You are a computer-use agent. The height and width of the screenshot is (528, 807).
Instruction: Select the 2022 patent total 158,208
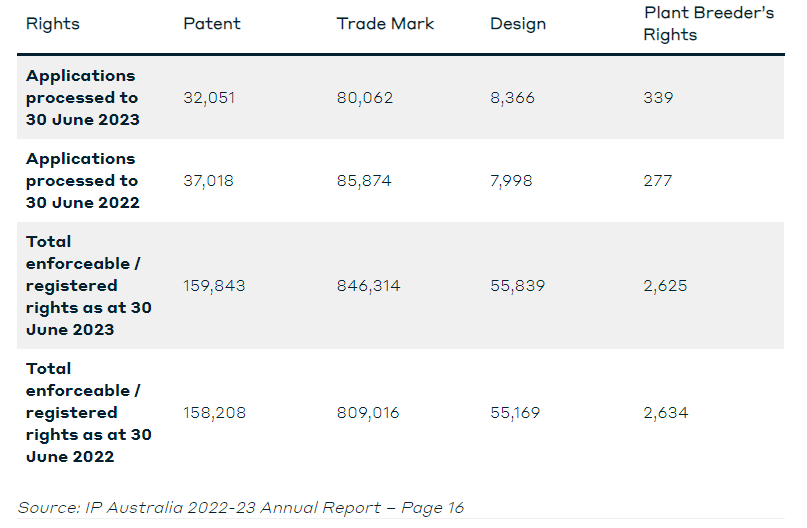pyautogui.click(x=215, y=413)
